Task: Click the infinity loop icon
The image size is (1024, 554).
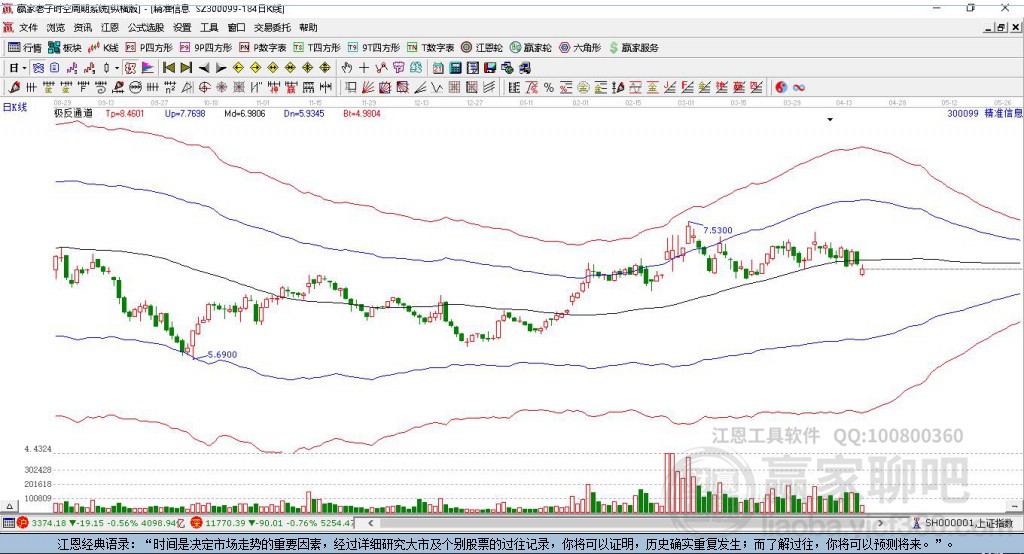Action: [799, 88]
